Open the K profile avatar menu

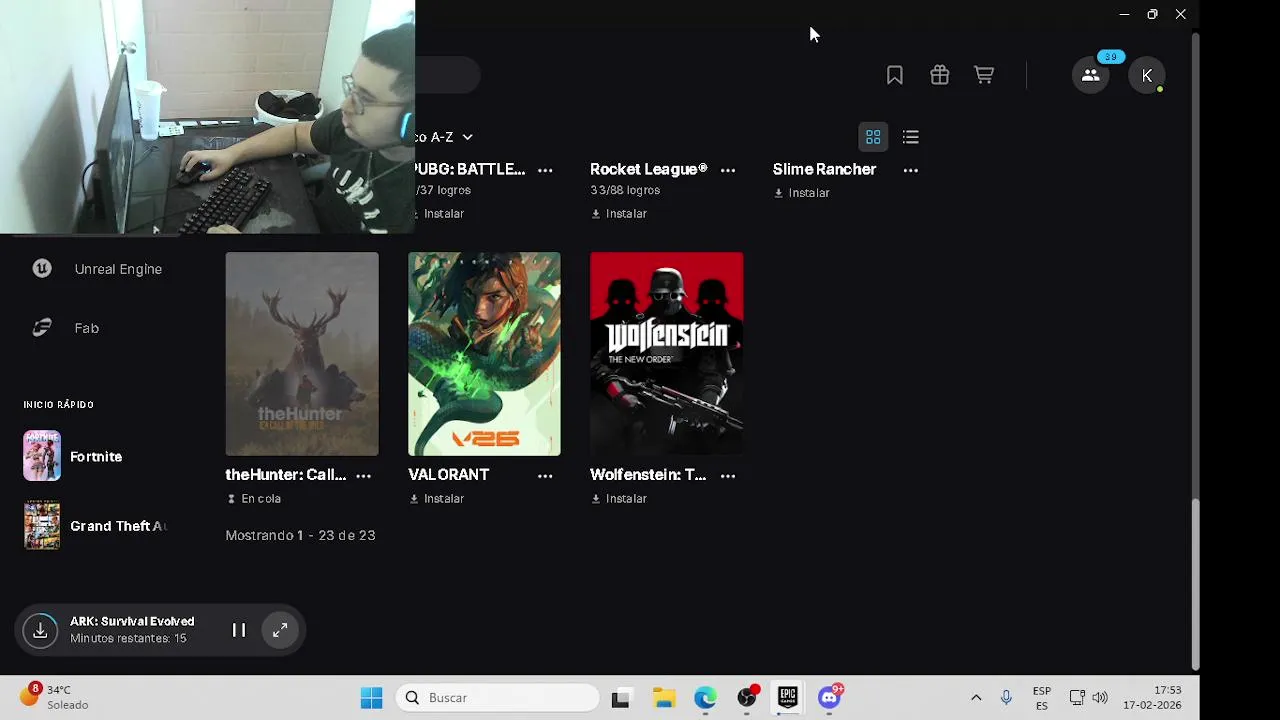click(1147, 76)
